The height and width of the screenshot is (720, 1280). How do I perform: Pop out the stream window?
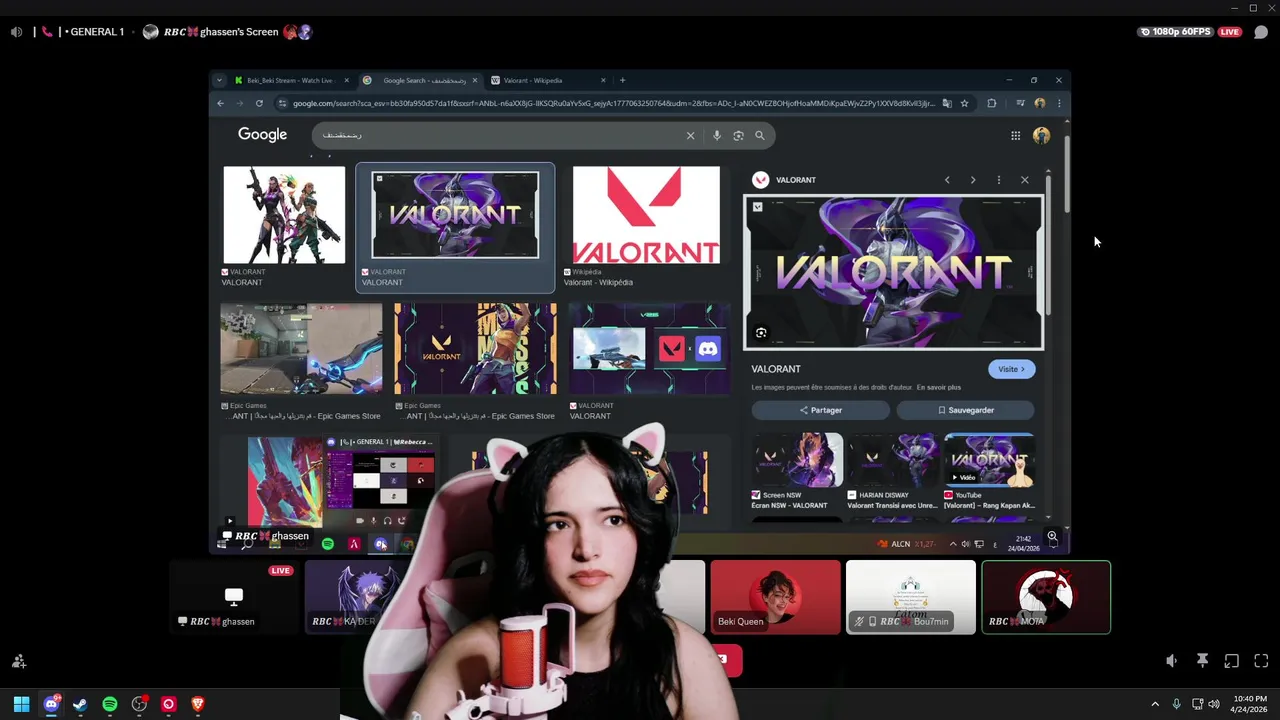point(1232,661)
